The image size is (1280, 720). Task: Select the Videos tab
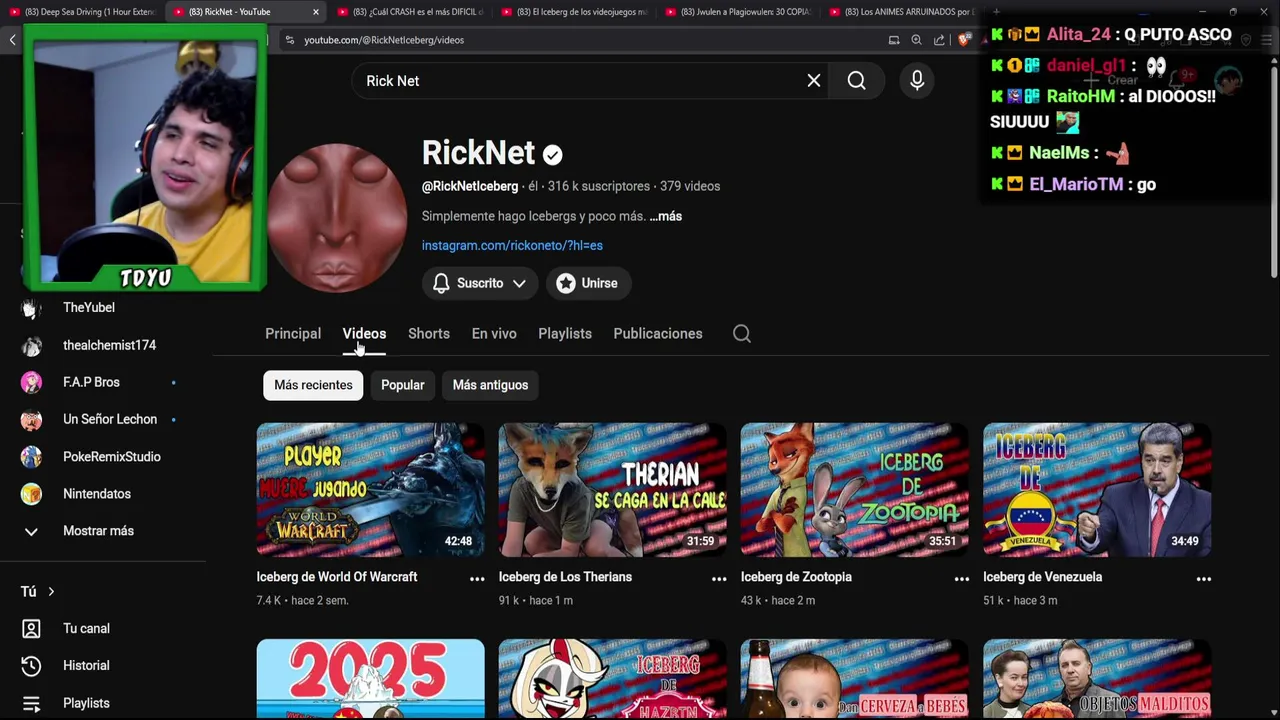pos(364,334)
